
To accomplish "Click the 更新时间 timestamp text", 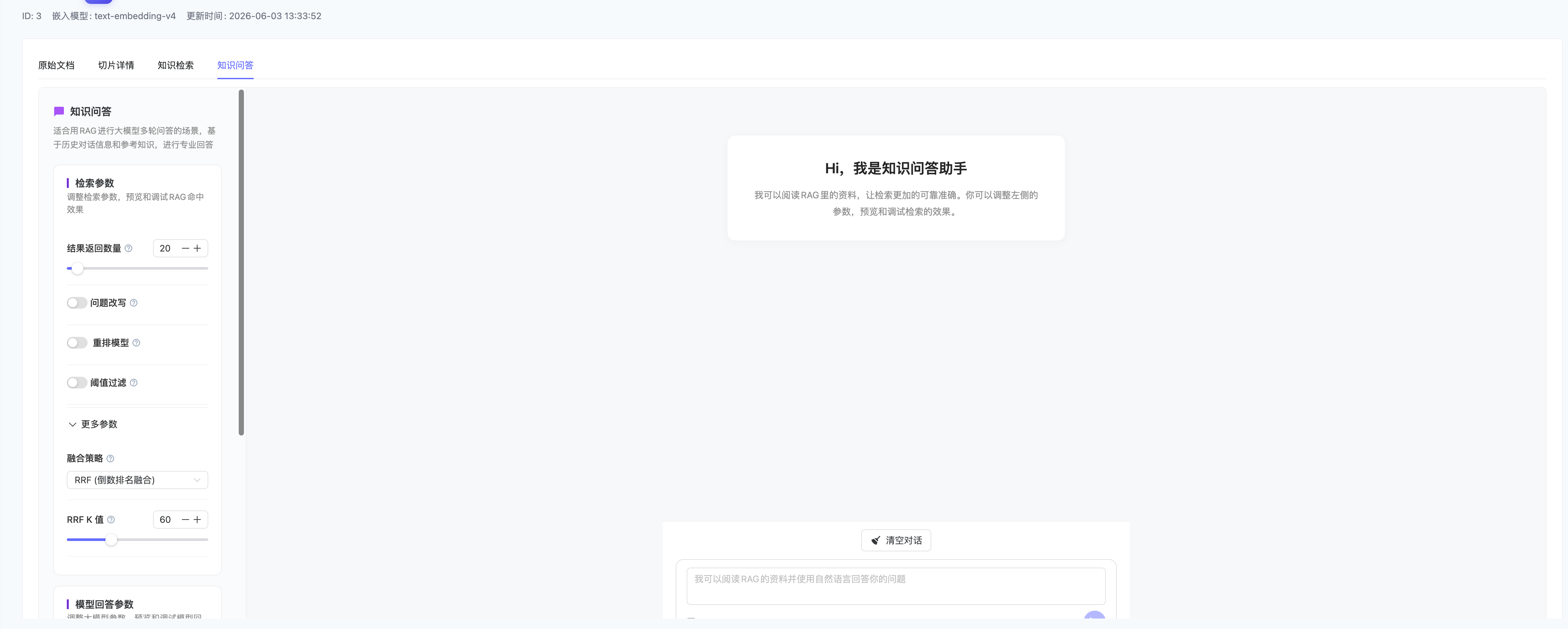I will pos(254,16).
